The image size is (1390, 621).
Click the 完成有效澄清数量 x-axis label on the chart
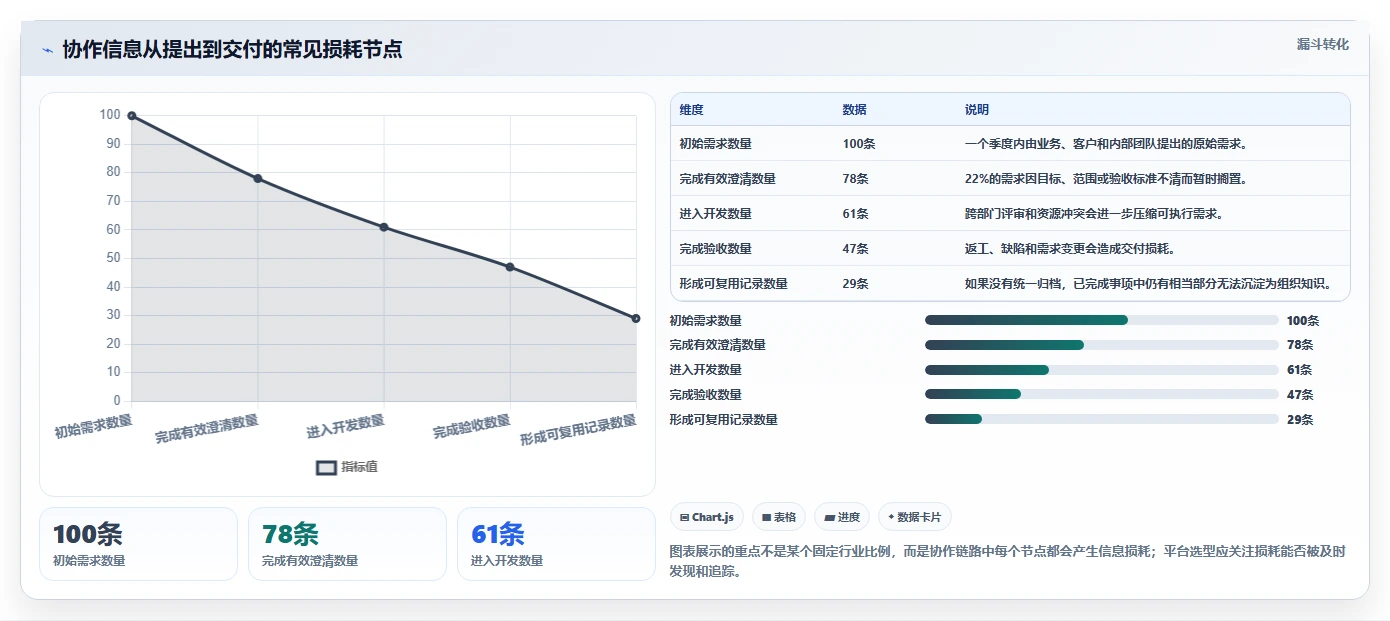[207, 429]
